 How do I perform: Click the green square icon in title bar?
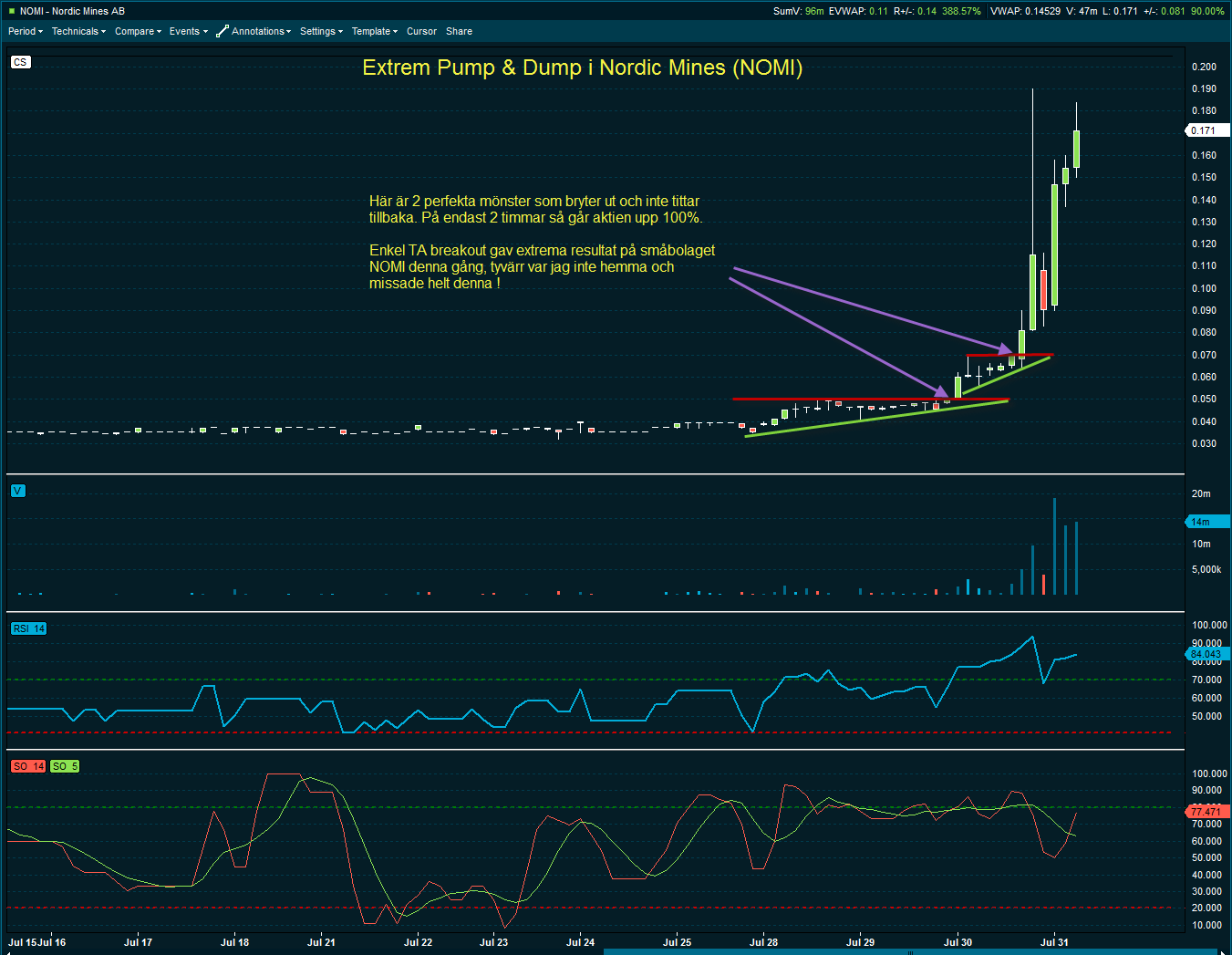pos(11,11)
